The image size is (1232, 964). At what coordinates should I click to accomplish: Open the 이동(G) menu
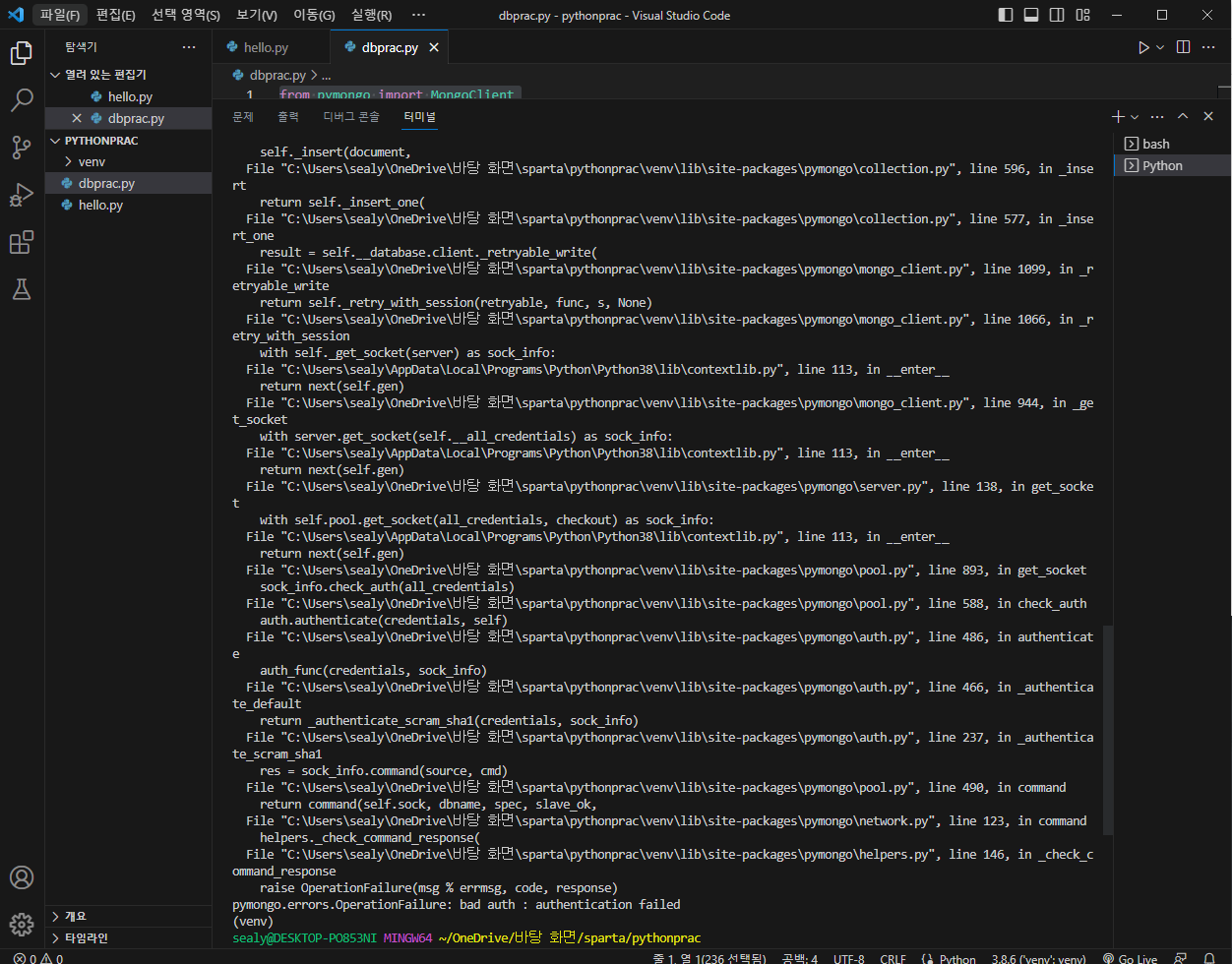pyautogui.click(x=314, y=15)
